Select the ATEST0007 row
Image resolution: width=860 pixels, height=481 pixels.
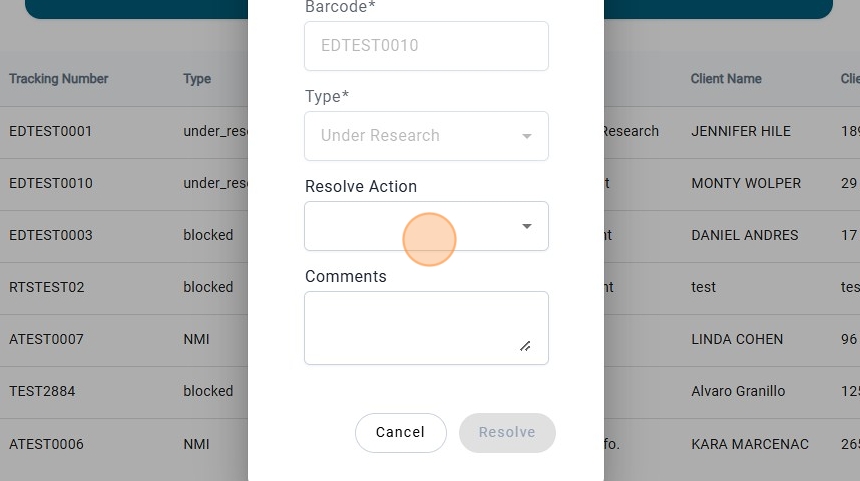(46, 339)
